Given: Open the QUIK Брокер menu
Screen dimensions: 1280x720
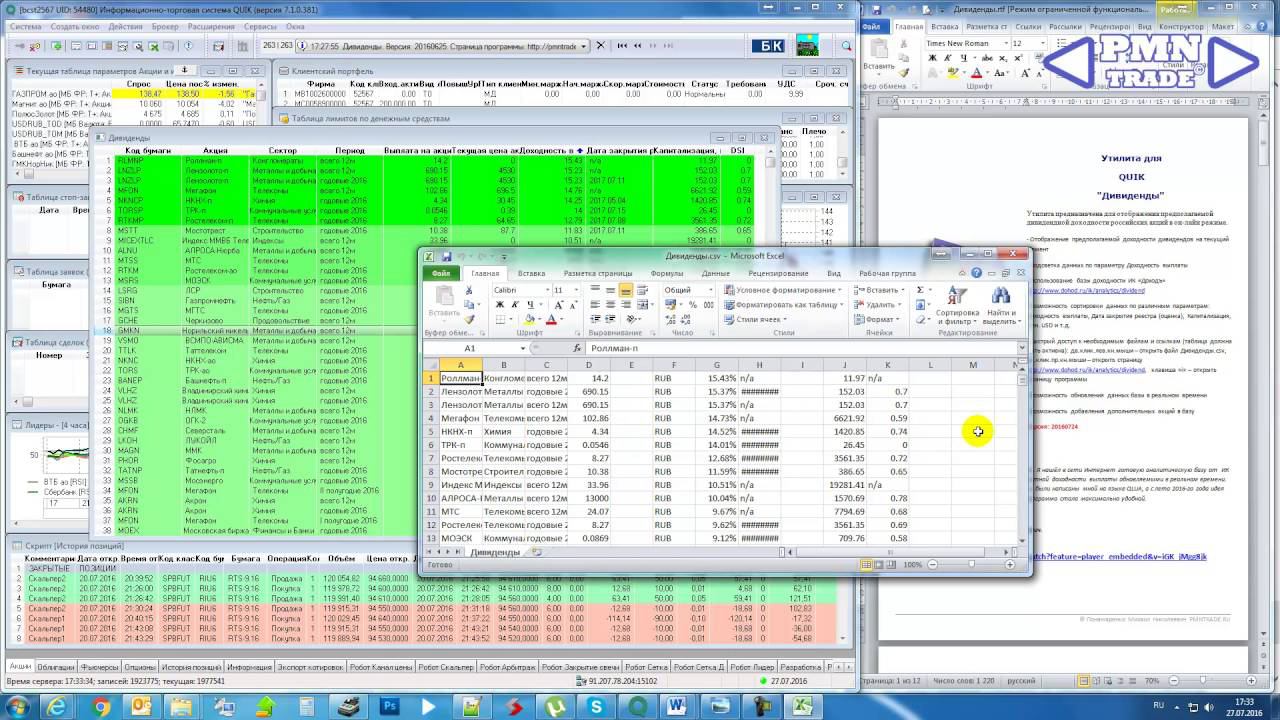Looking at the screenshot, I should point(165,26).
